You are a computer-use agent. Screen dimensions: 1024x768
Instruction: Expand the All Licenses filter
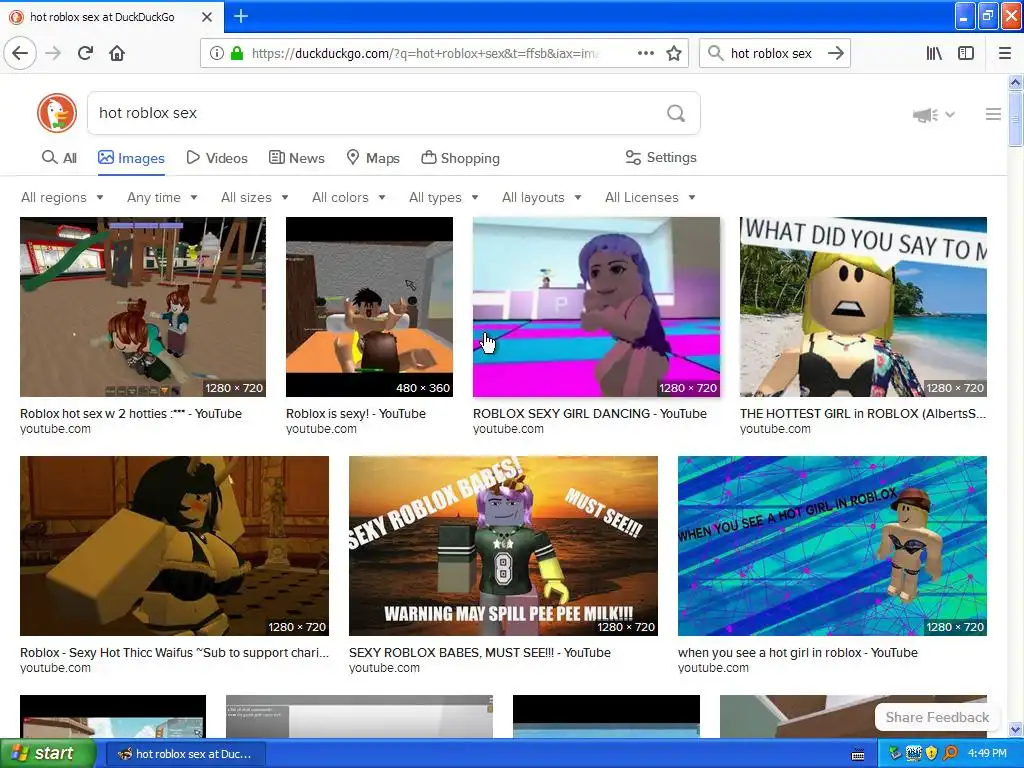pyautogui.click(x=650, y=197)
